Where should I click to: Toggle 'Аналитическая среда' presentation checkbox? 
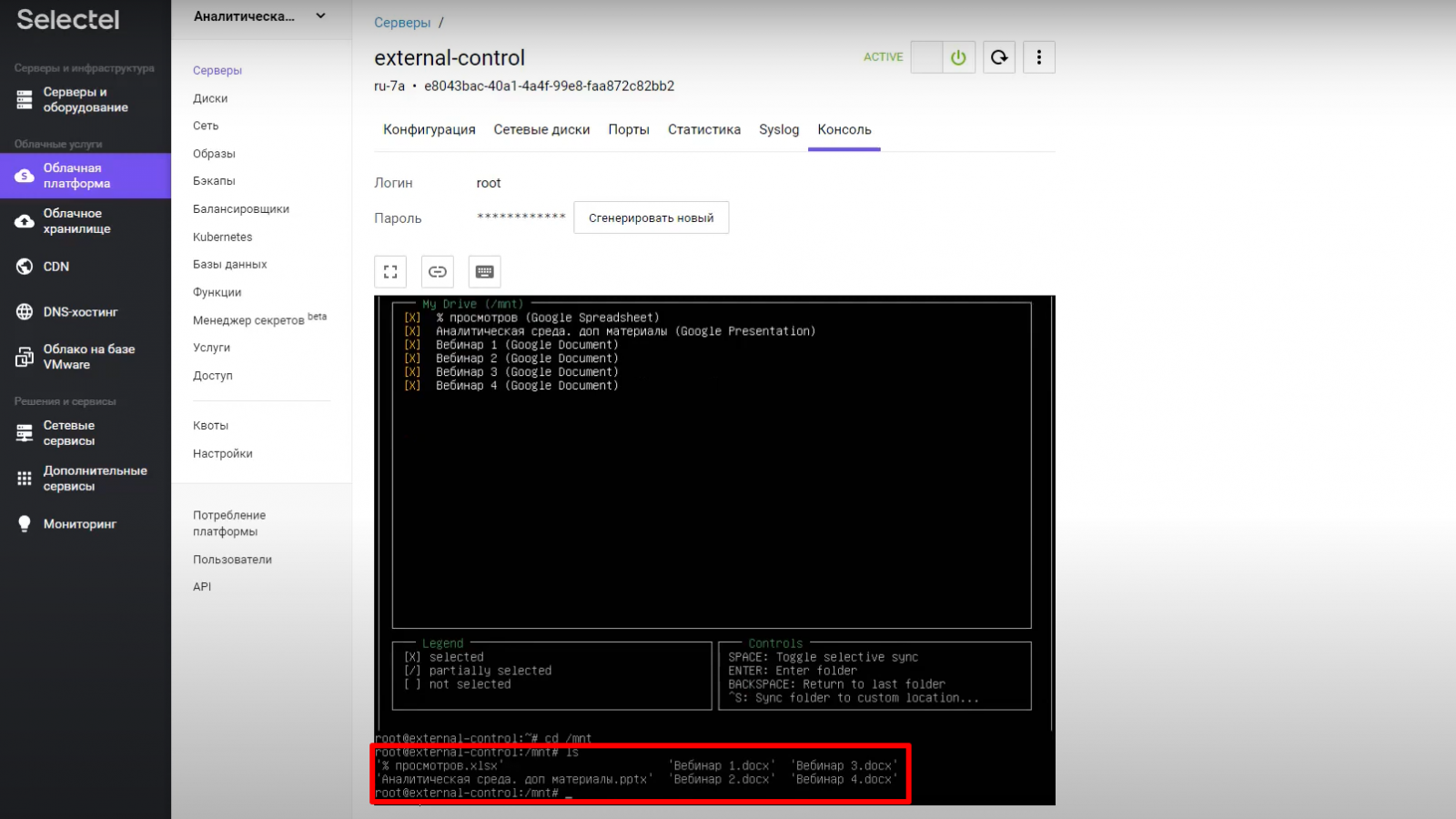412,331
